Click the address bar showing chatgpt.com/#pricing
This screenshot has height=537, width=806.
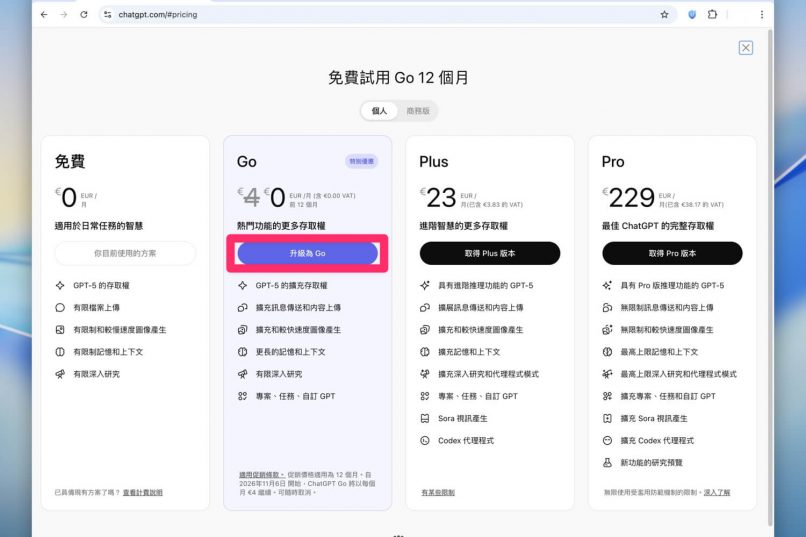point(380,15)
